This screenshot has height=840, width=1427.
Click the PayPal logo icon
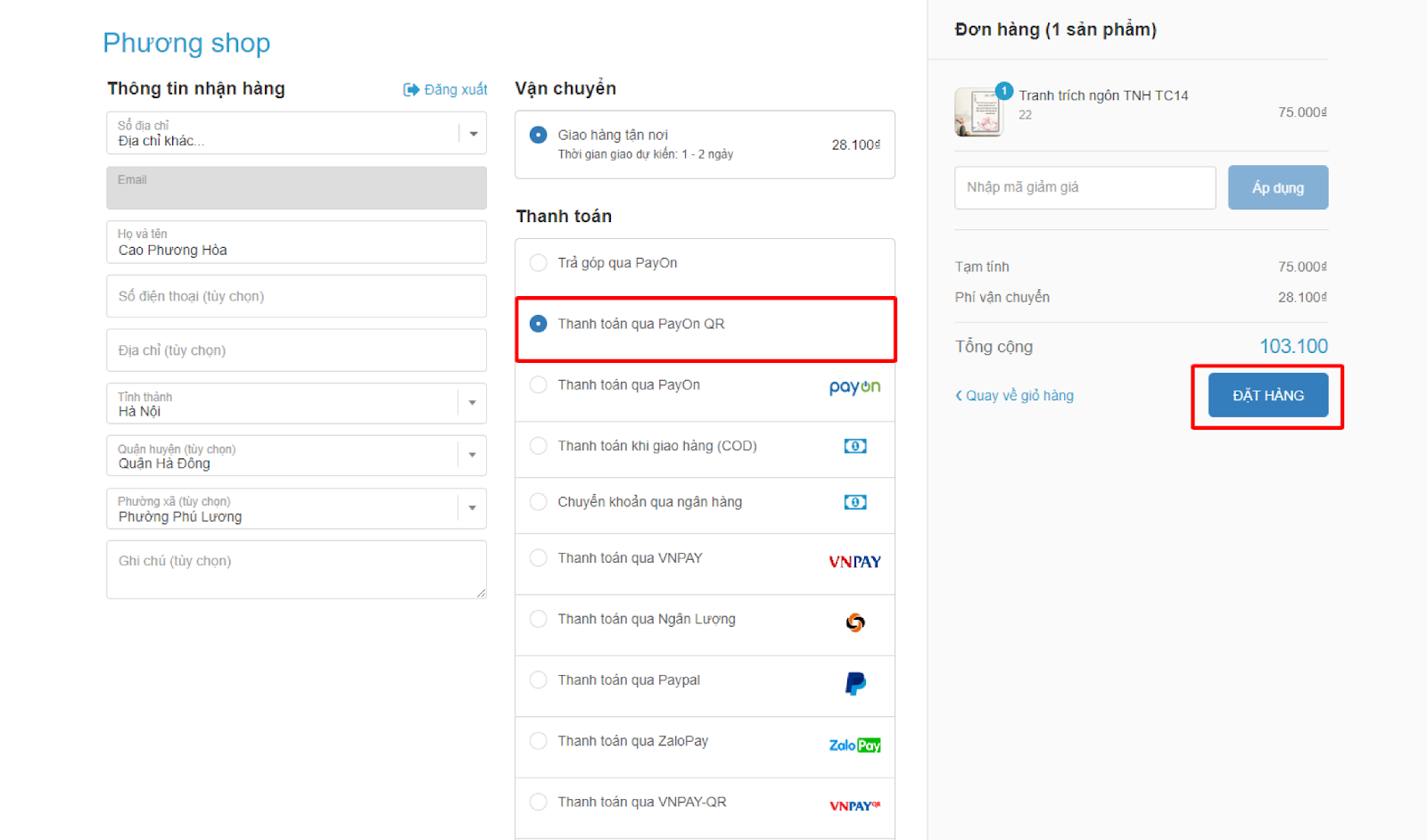pos(854,684)
